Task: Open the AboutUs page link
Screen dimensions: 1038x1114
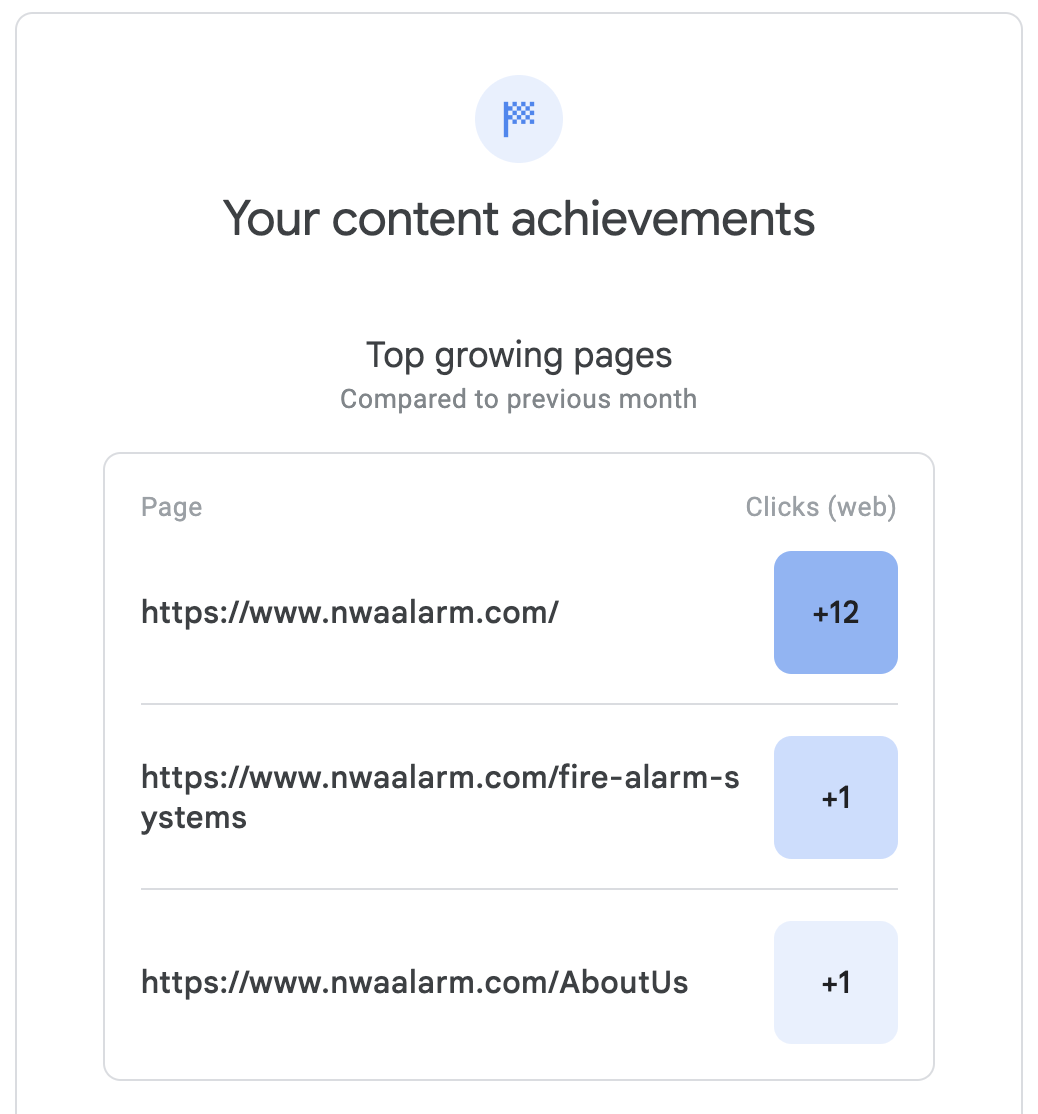Action: [414, 982]
